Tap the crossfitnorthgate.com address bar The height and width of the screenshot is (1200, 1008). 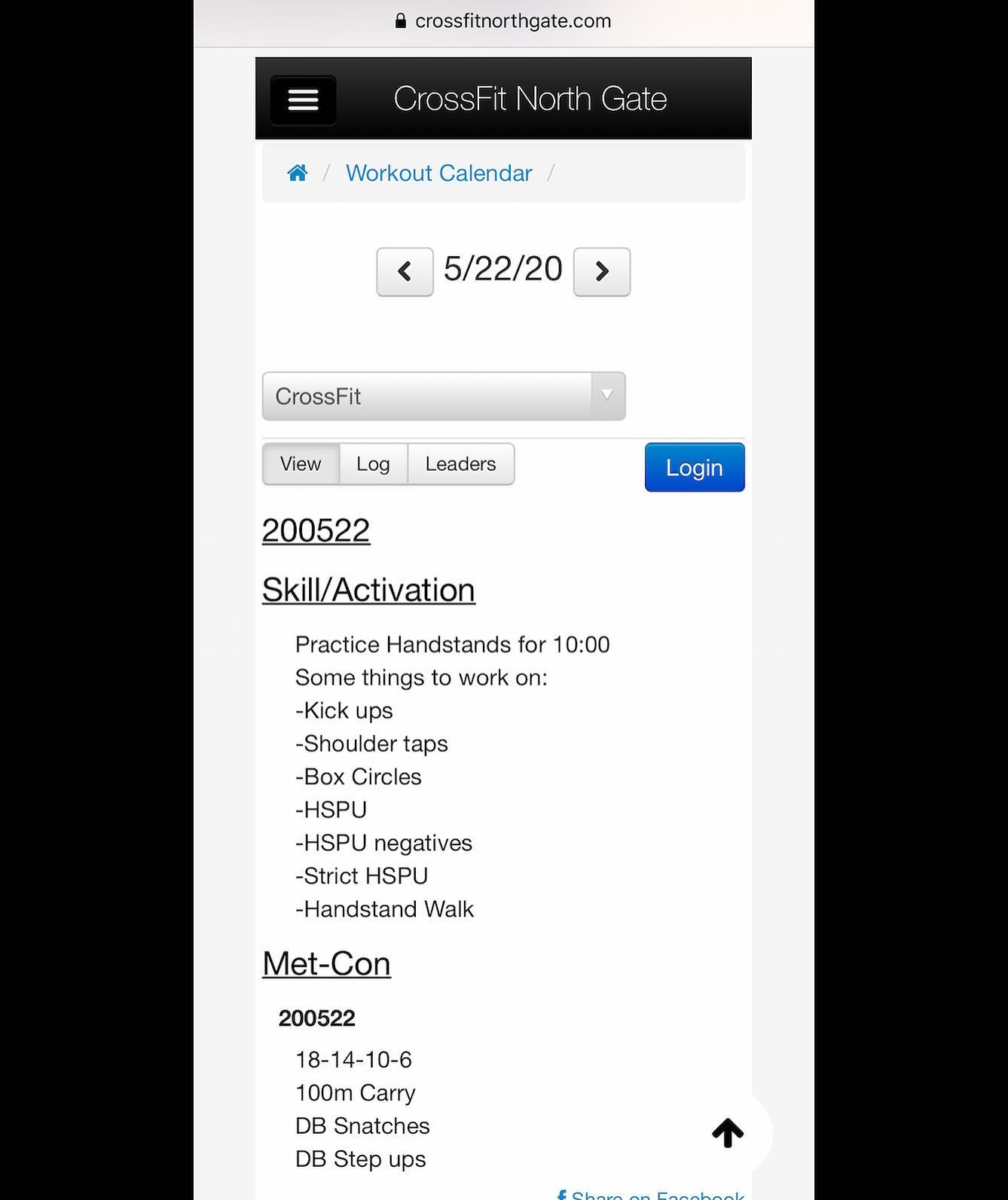click(512, 21)
